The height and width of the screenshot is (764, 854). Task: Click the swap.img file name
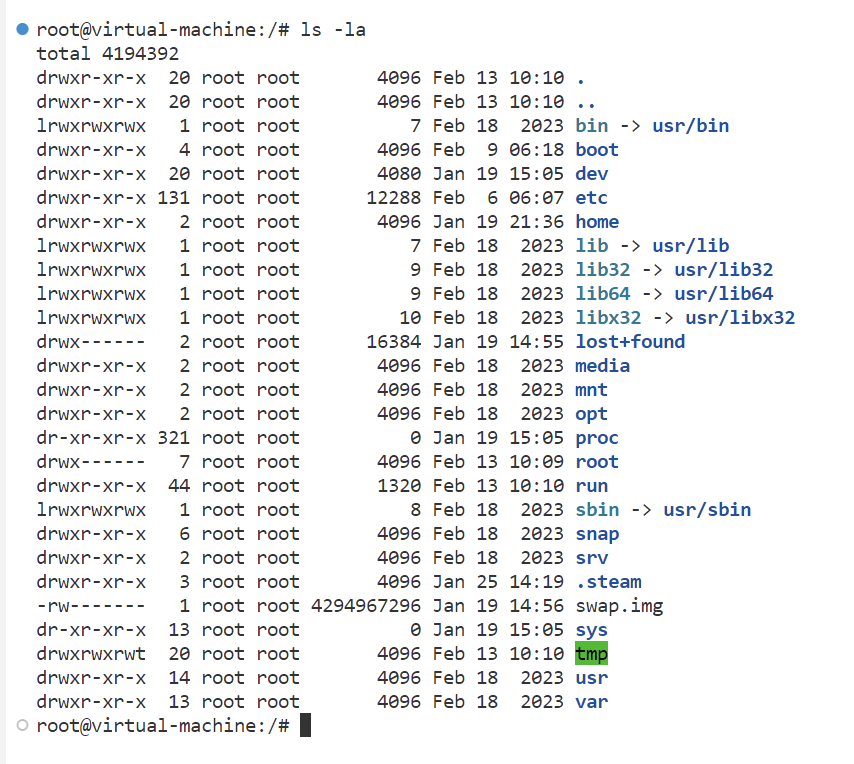619,606
